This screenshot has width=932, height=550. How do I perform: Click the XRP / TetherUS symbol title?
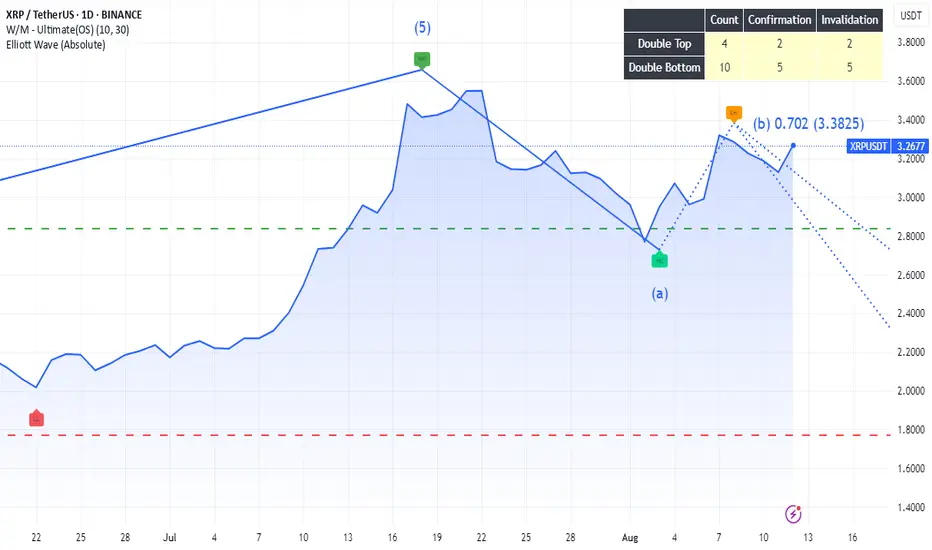74,15
